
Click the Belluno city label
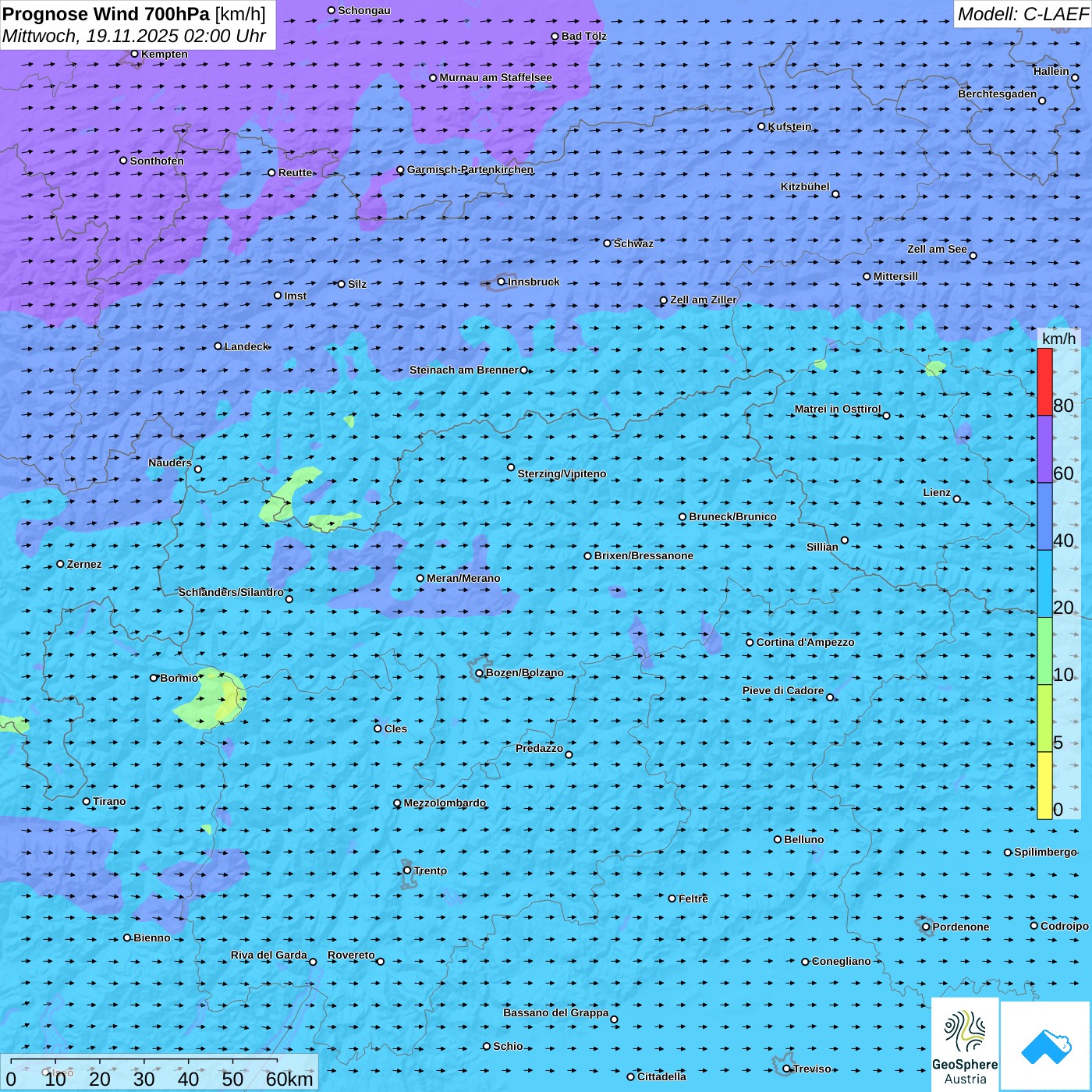click(803, 839)
